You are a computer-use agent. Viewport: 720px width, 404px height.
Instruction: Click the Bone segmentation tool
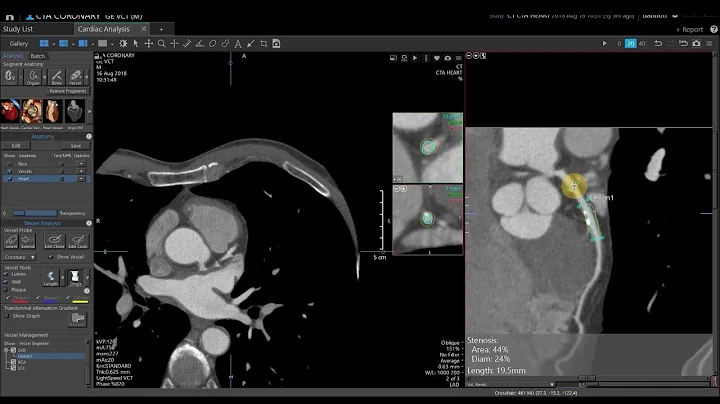pyautogui.click(x=56, y=77)
